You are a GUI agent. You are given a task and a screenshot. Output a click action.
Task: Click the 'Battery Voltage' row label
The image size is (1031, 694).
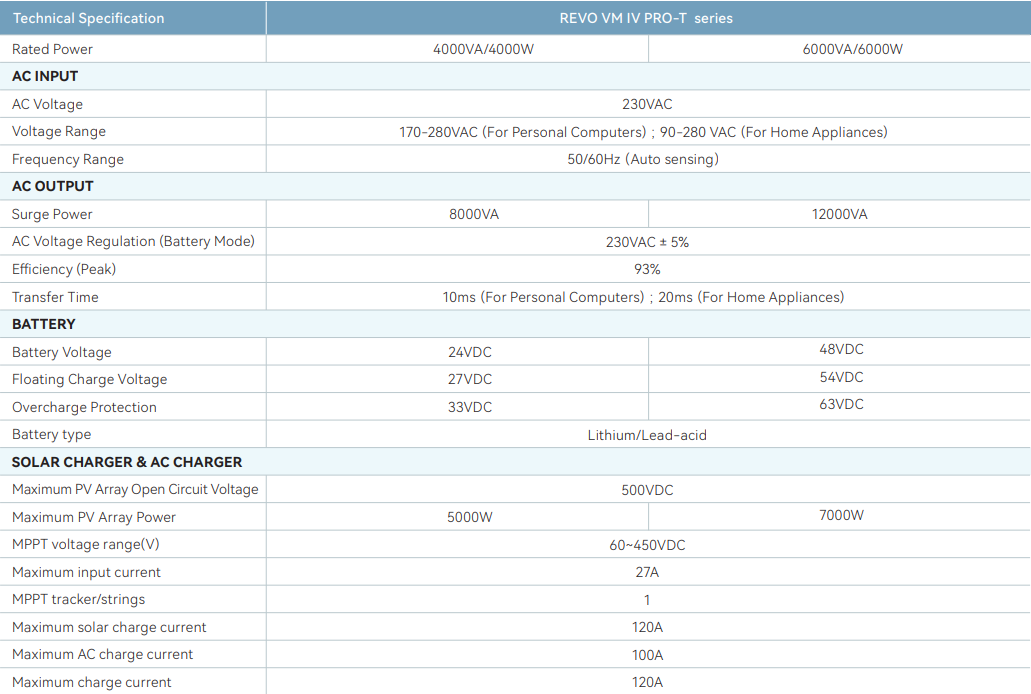62,353
